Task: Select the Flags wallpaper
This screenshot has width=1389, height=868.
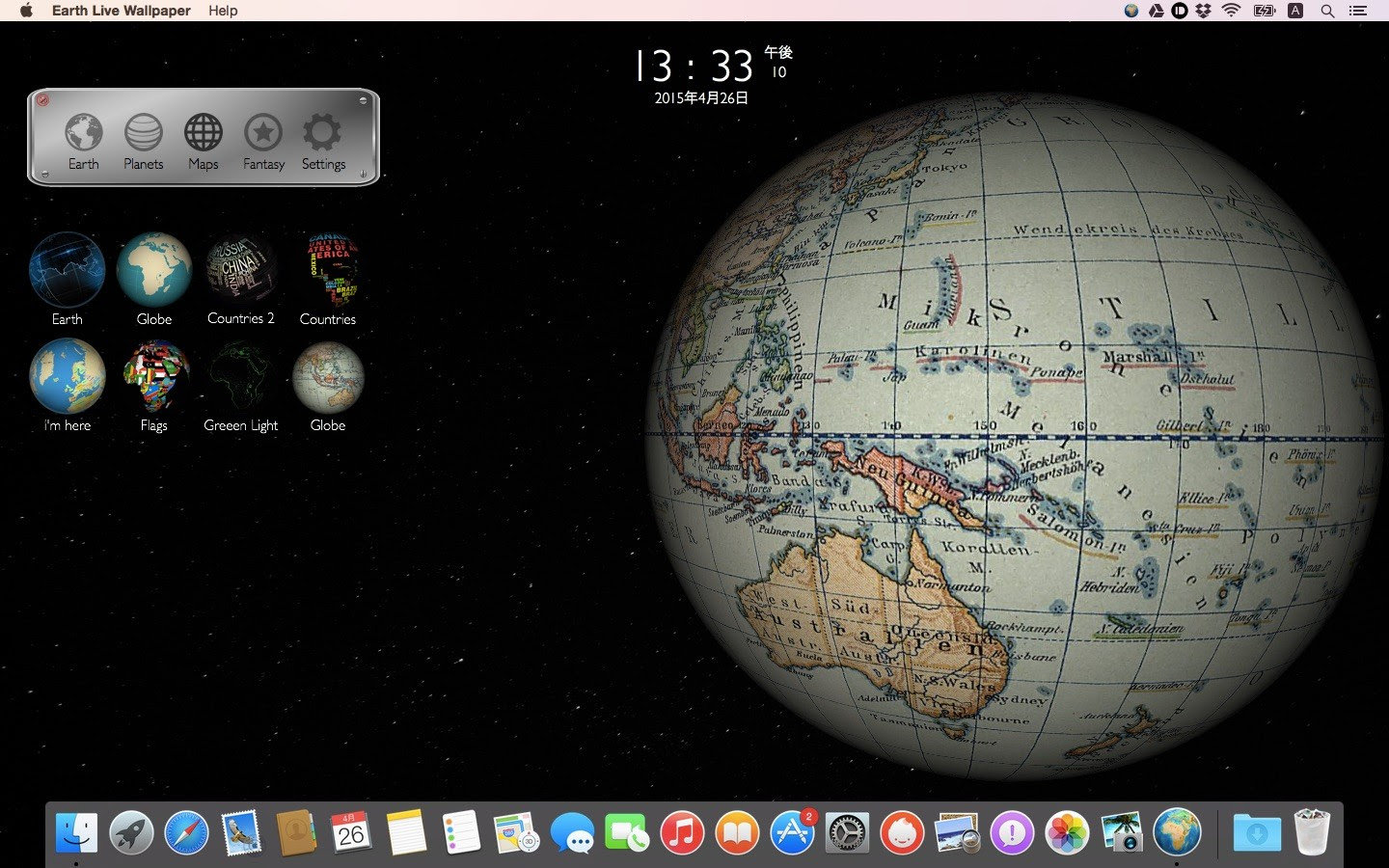Action: point(154,376)
